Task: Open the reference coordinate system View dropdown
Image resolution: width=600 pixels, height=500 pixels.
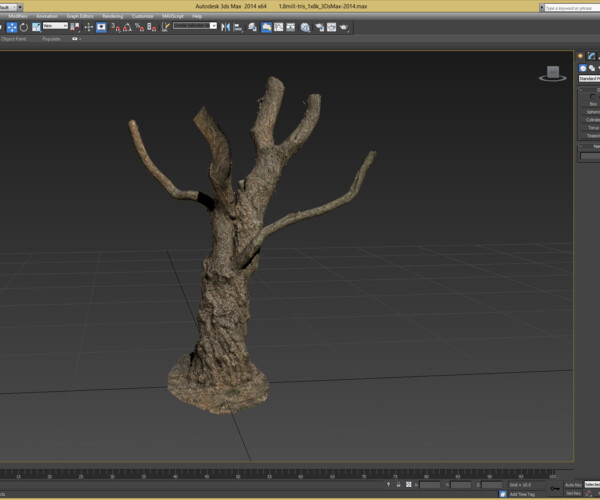Action: point(55,26)
